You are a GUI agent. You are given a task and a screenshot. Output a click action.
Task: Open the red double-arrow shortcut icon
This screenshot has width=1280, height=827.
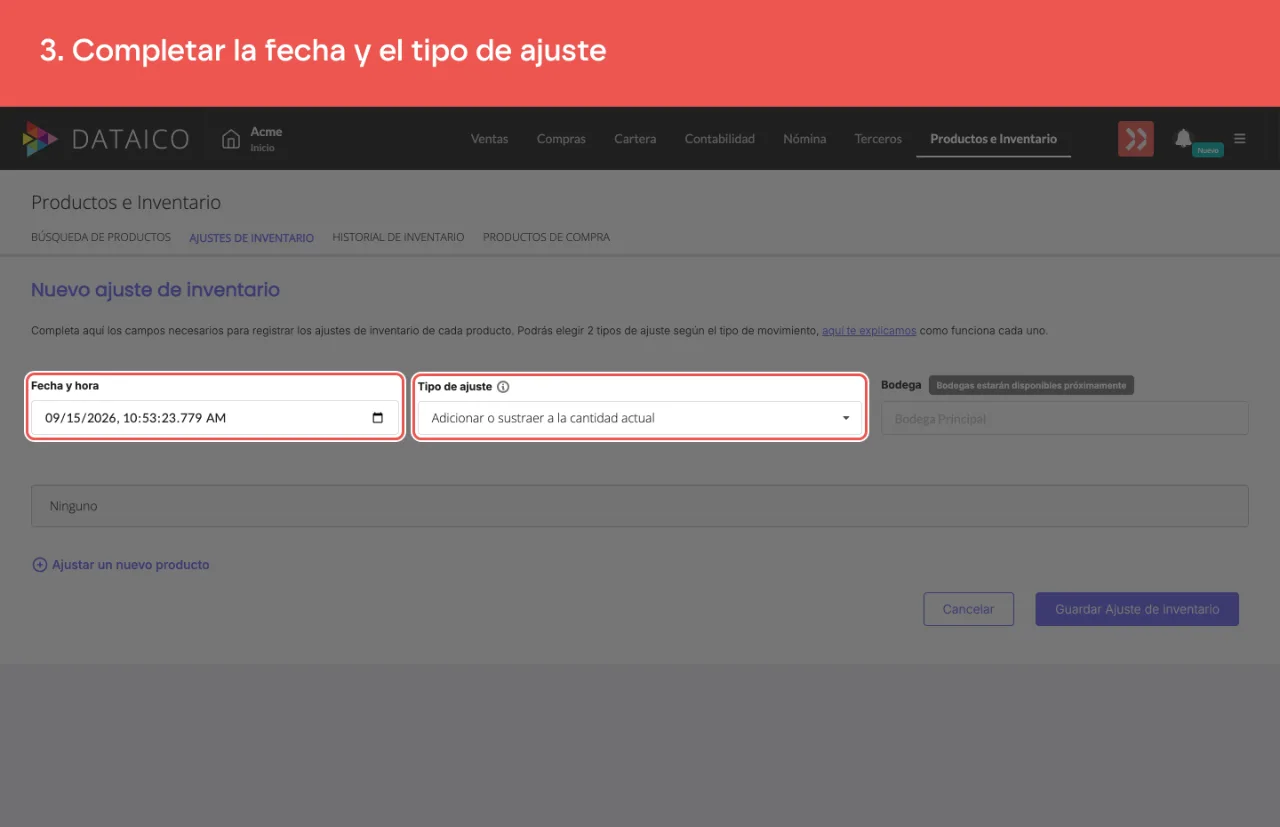click(x=1136, y=139)
